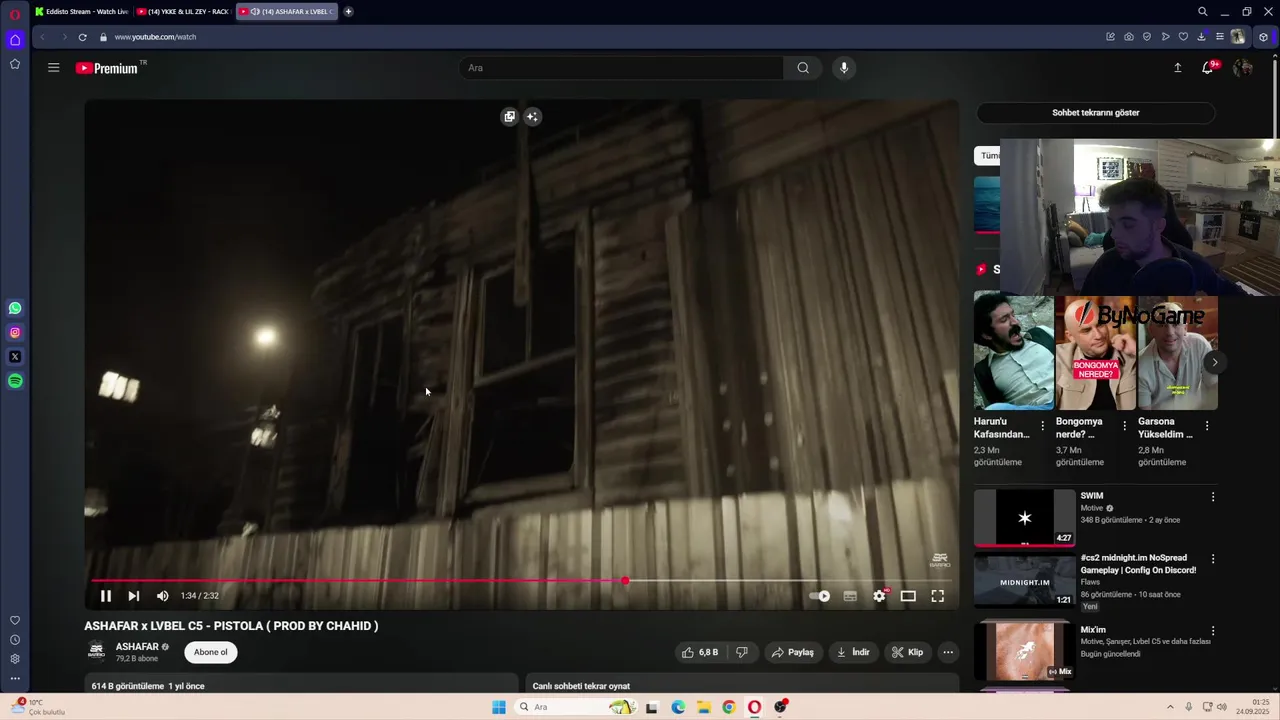The width and height of the screenshot is (1280, 720).
Task: Show chat replay with Sohbet tekrarını göster
Action: click(x=1095, y=113)
